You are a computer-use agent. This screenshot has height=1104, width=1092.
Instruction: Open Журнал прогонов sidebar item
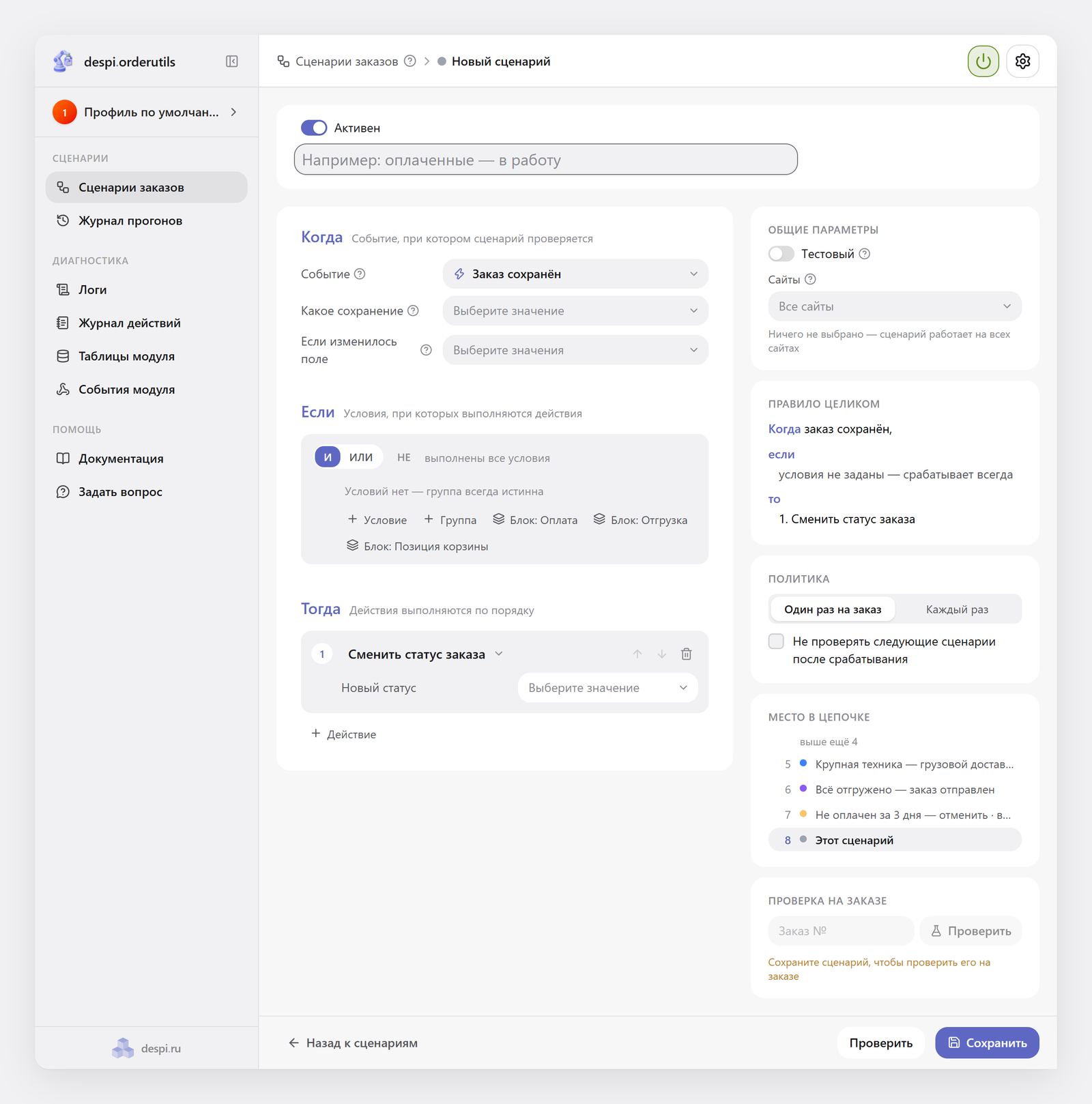[146, 220]
